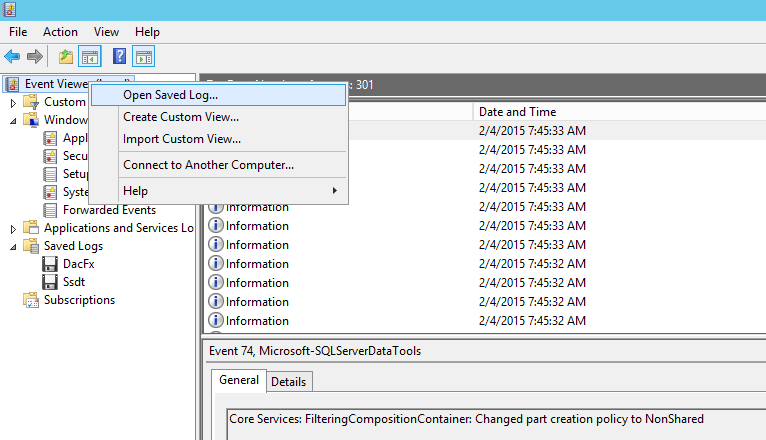Click the Applications and Services Logs folder icon
The width and height of the screenshot is (766, 440).
31,228
